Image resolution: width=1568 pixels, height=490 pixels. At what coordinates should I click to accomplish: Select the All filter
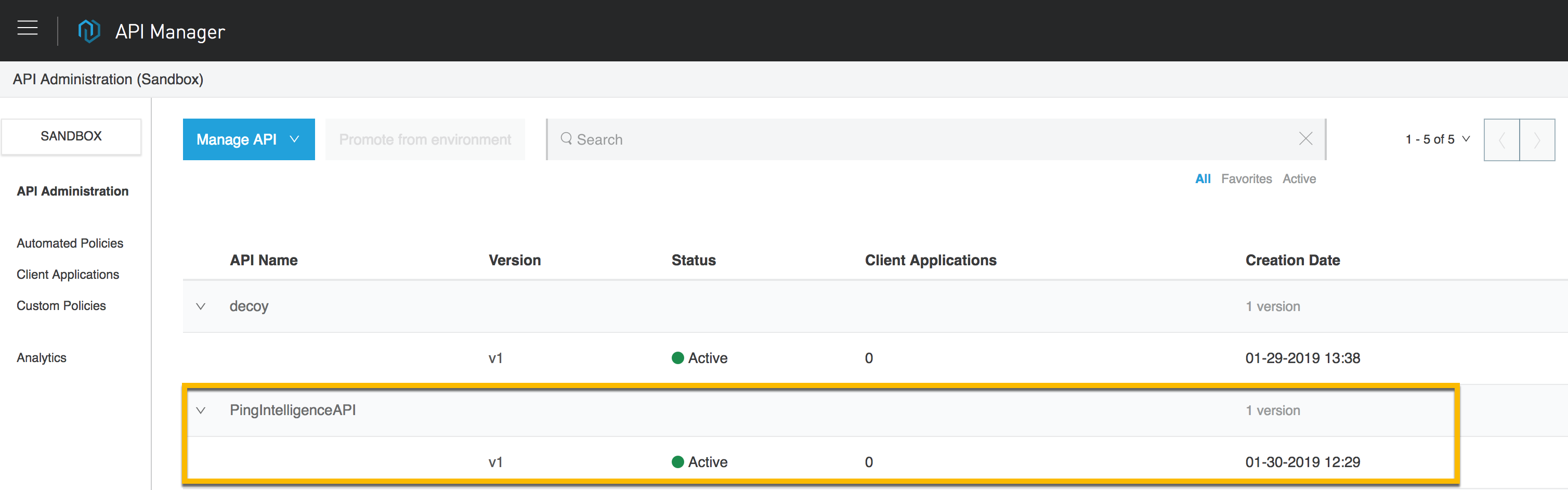click(1202, 179)
